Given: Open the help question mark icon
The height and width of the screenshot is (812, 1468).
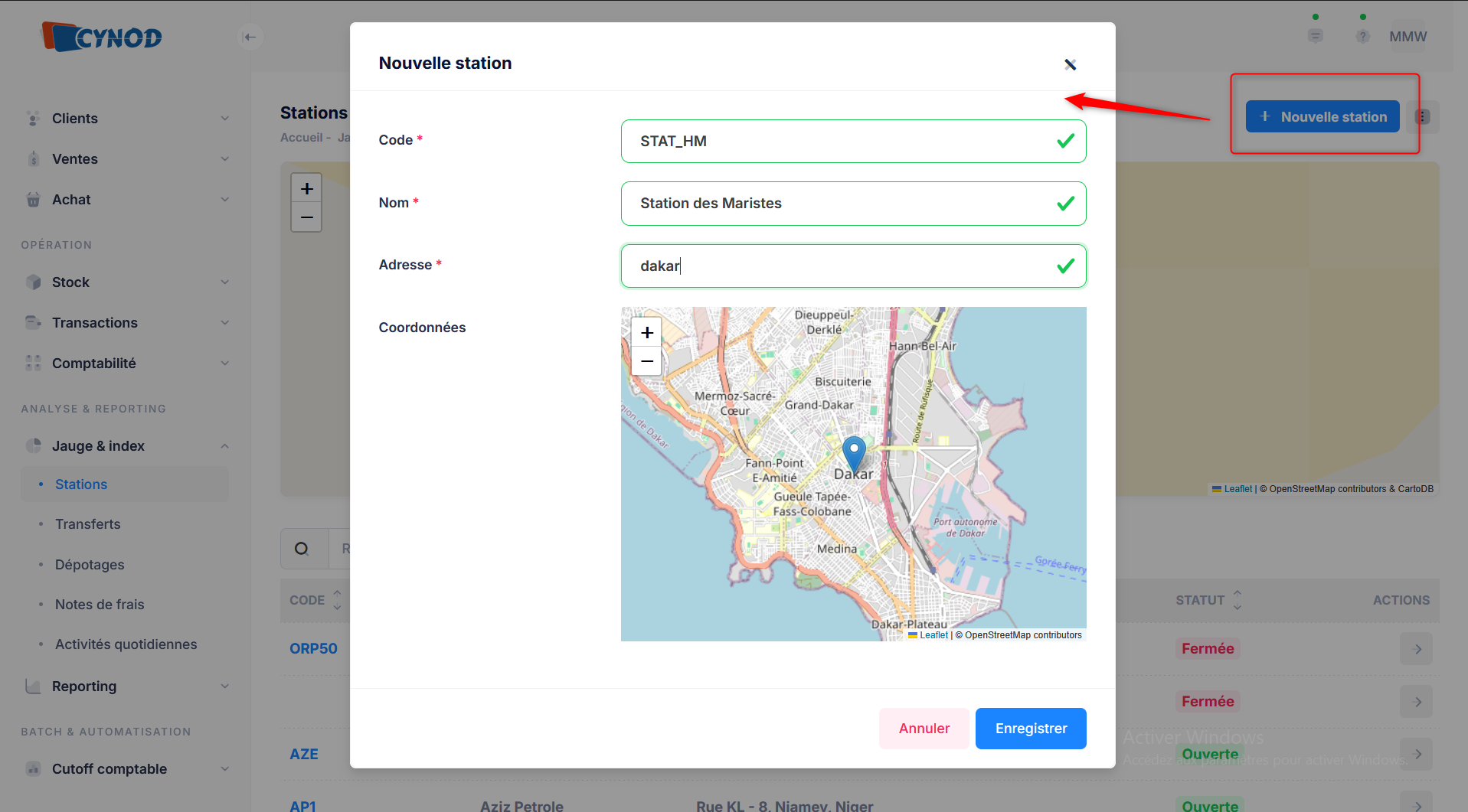Looking at the screenshot, I should tap(1362, 36).
